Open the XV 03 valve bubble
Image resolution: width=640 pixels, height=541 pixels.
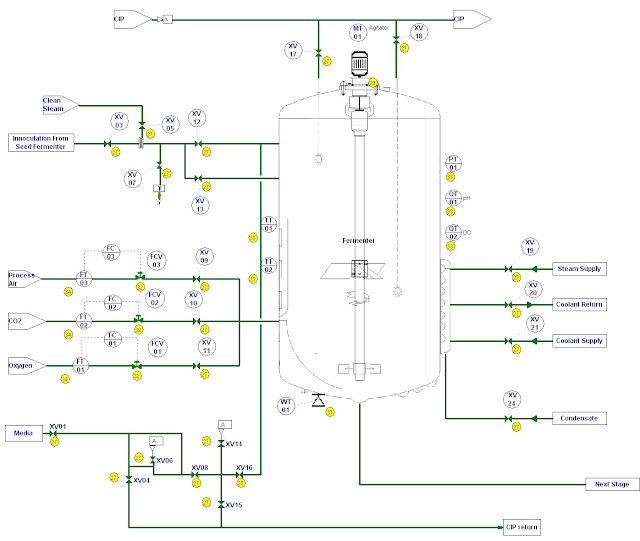click(x=119, y=121)
